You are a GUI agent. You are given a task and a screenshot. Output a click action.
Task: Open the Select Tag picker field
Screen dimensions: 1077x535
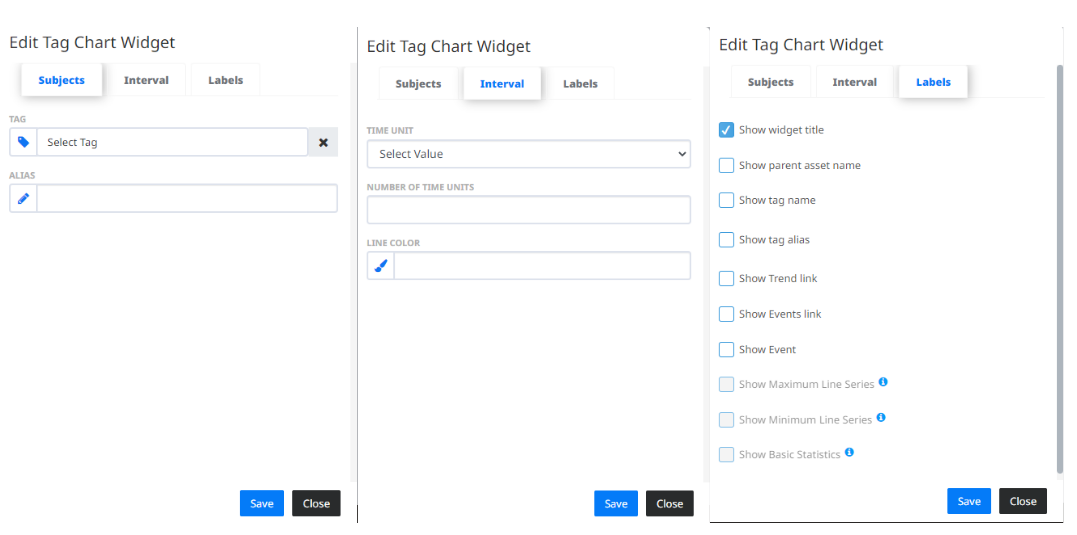172,142
